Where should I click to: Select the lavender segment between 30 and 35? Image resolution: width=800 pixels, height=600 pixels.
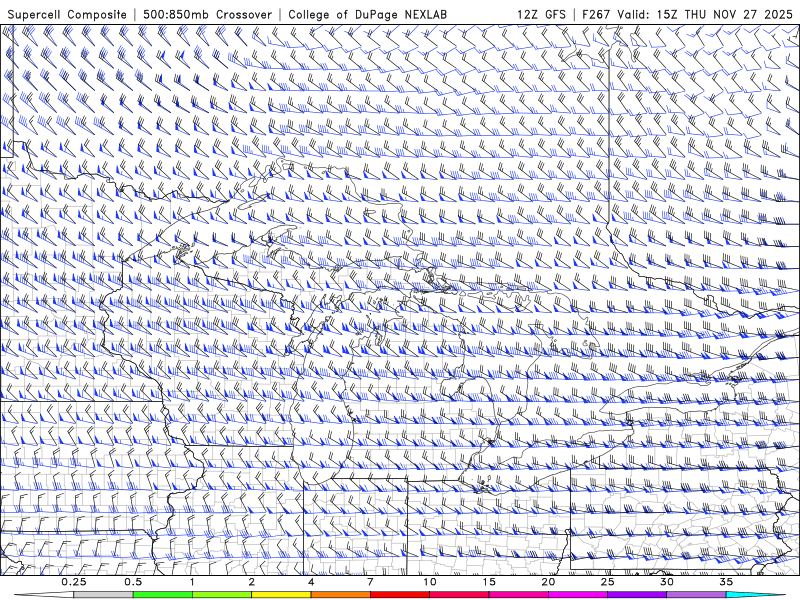[x=696, y=595]
